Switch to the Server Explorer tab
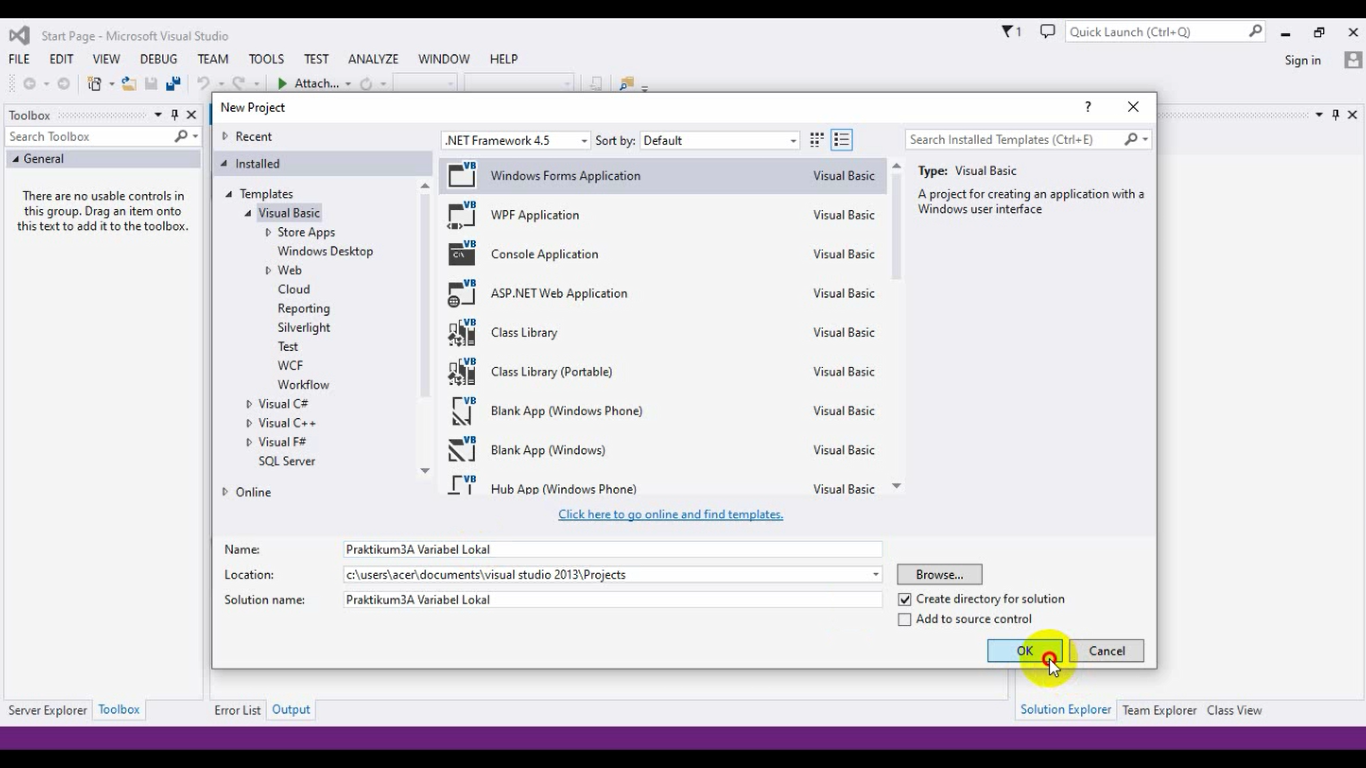Image resolution: width=1366 pixels, height=768 pixels. [x=48, y=710]
